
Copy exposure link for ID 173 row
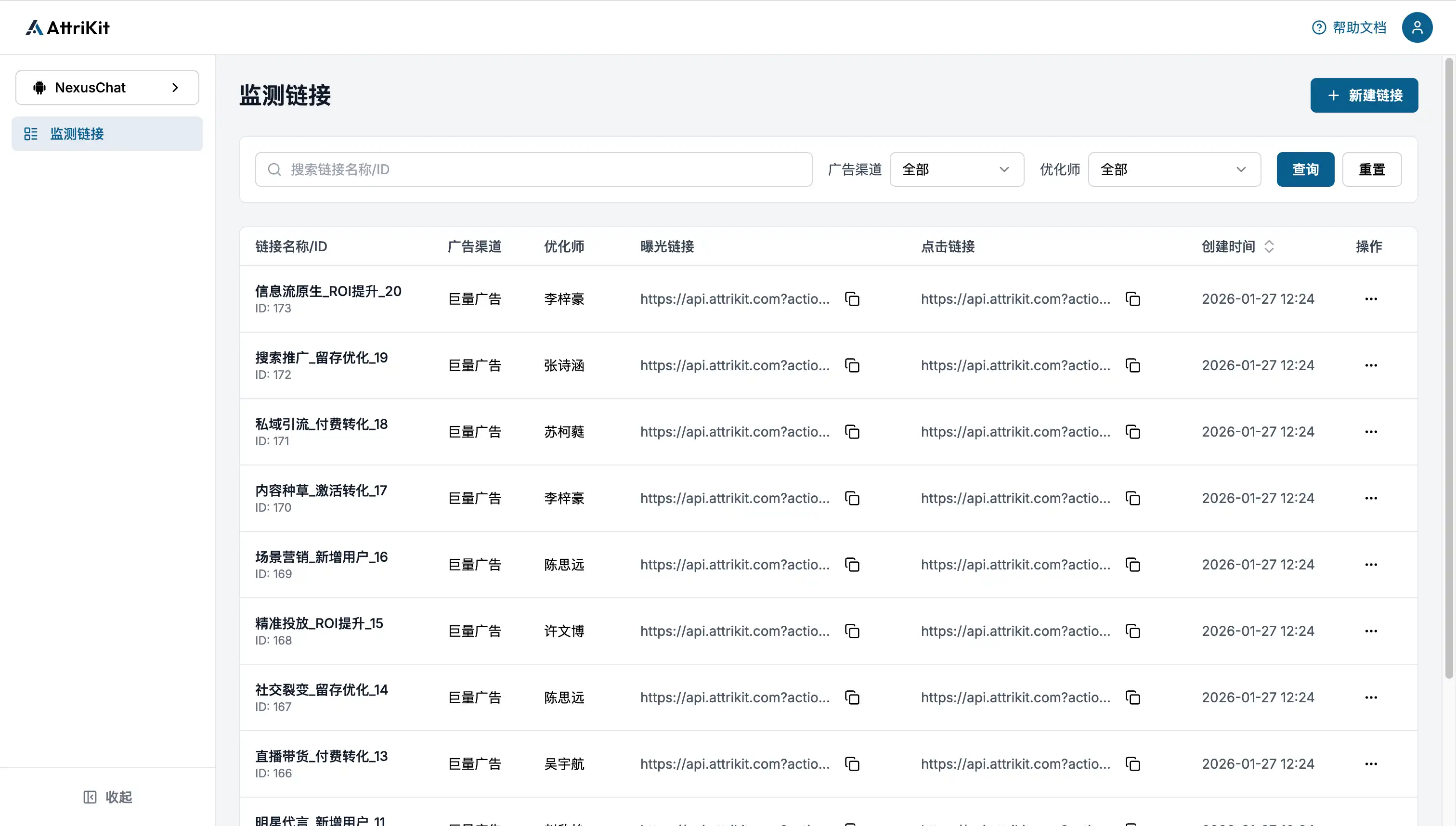point(852,299)
